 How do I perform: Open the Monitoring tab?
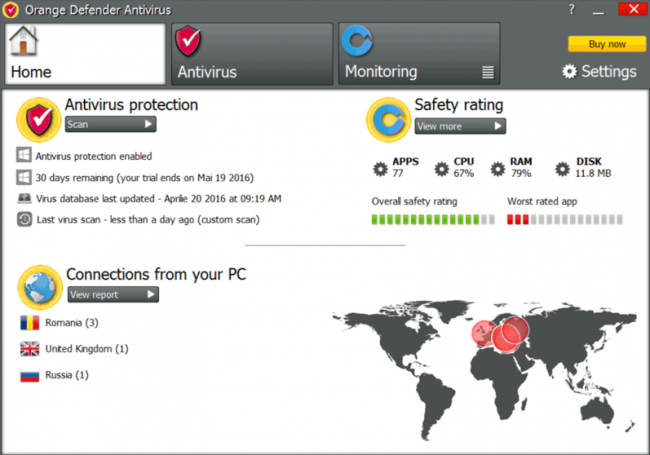[x=418, y=54]
